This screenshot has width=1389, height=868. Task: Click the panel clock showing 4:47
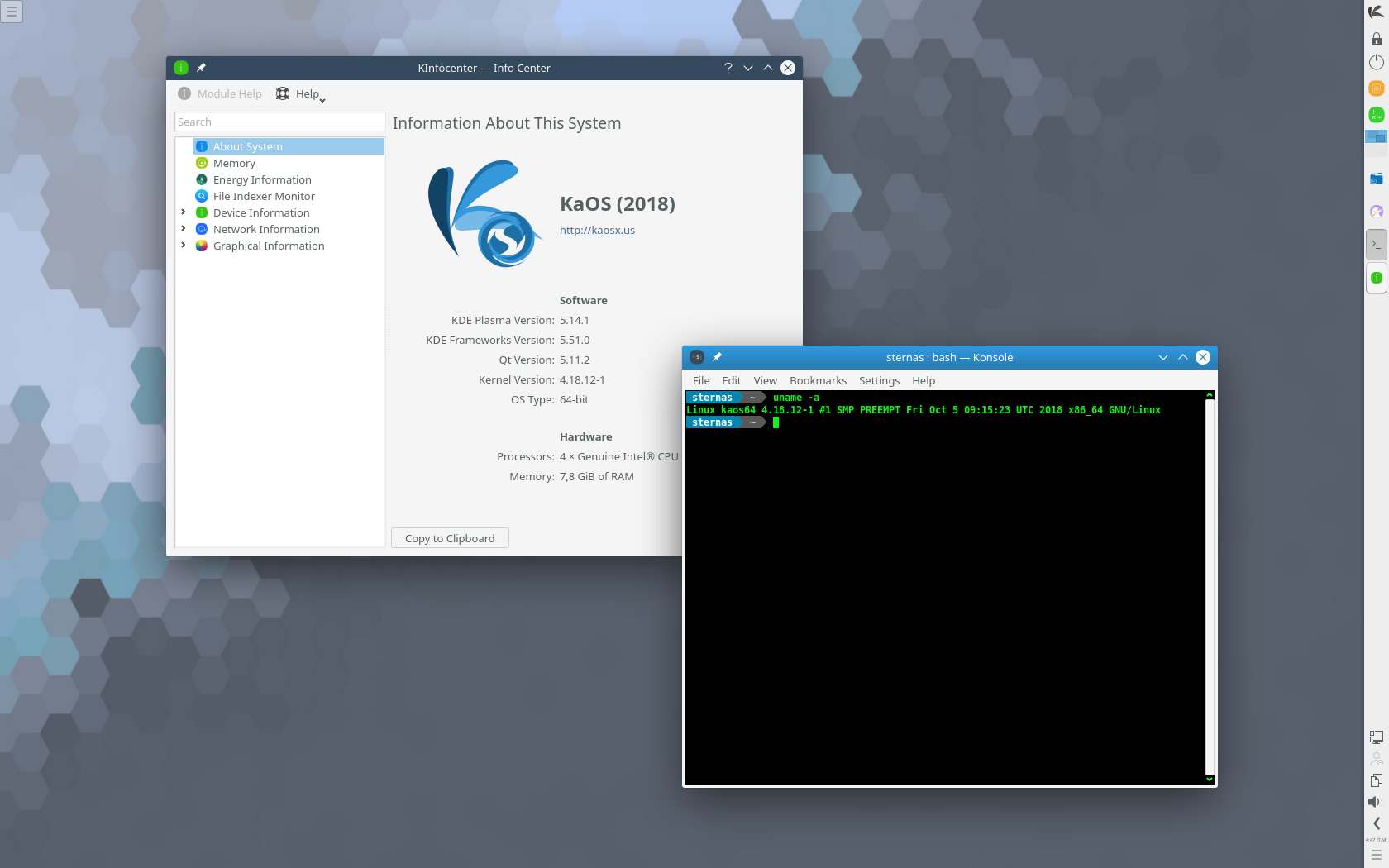point(1376,840)
